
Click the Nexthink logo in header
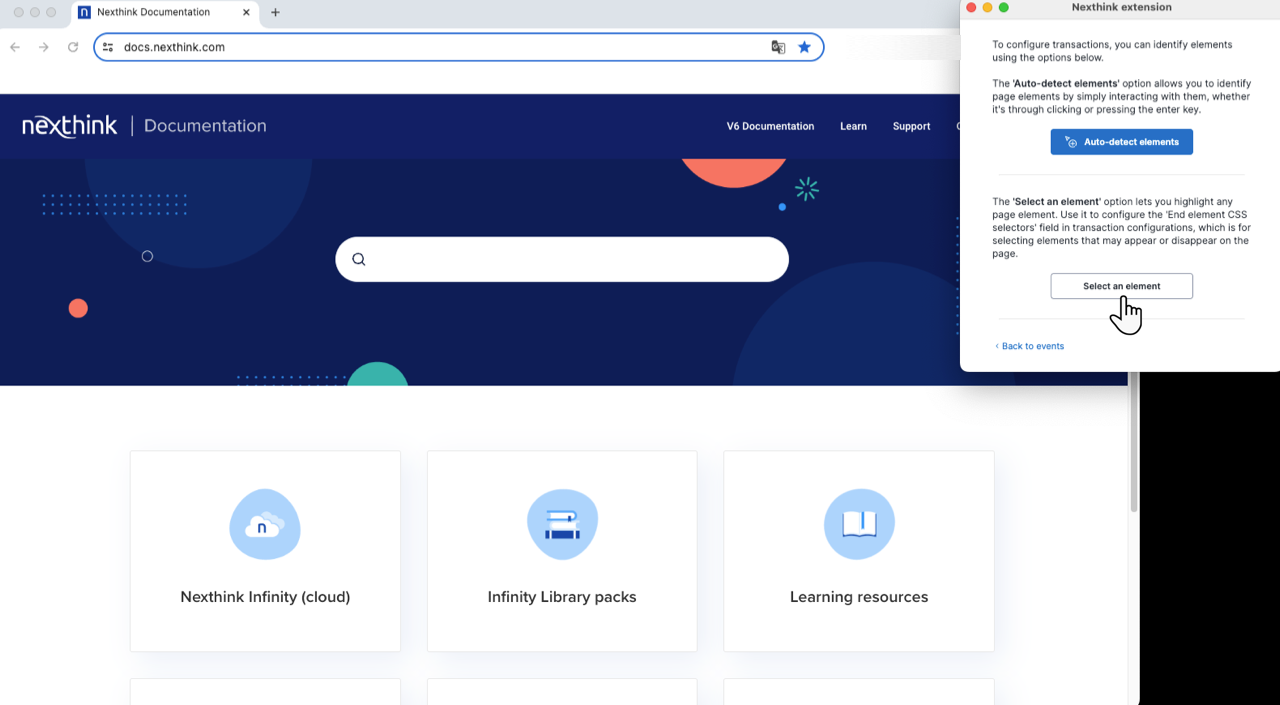70,126
